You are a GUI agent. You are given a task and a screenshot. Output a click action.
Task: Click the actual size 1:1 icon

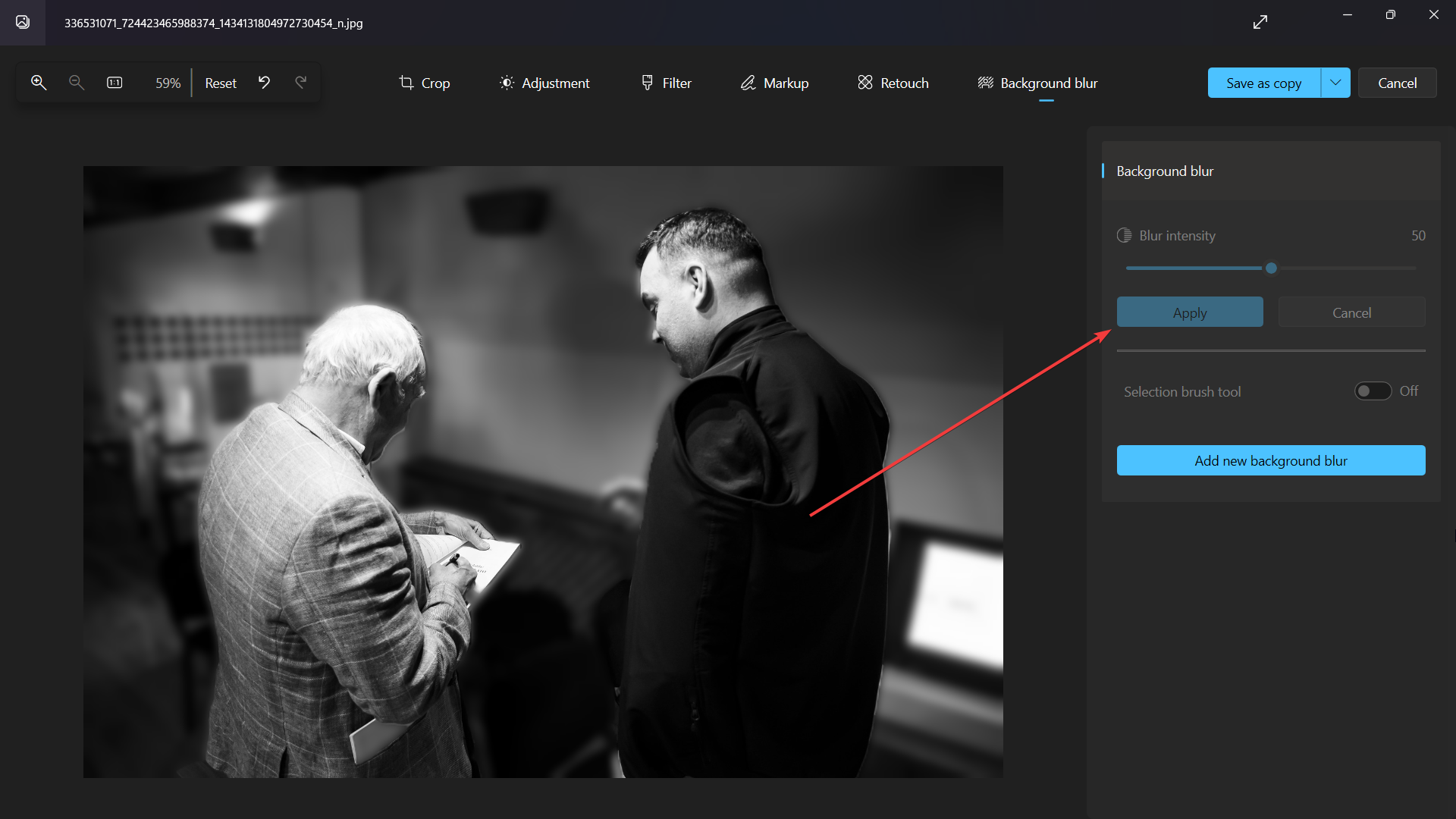tap(115, 83)
